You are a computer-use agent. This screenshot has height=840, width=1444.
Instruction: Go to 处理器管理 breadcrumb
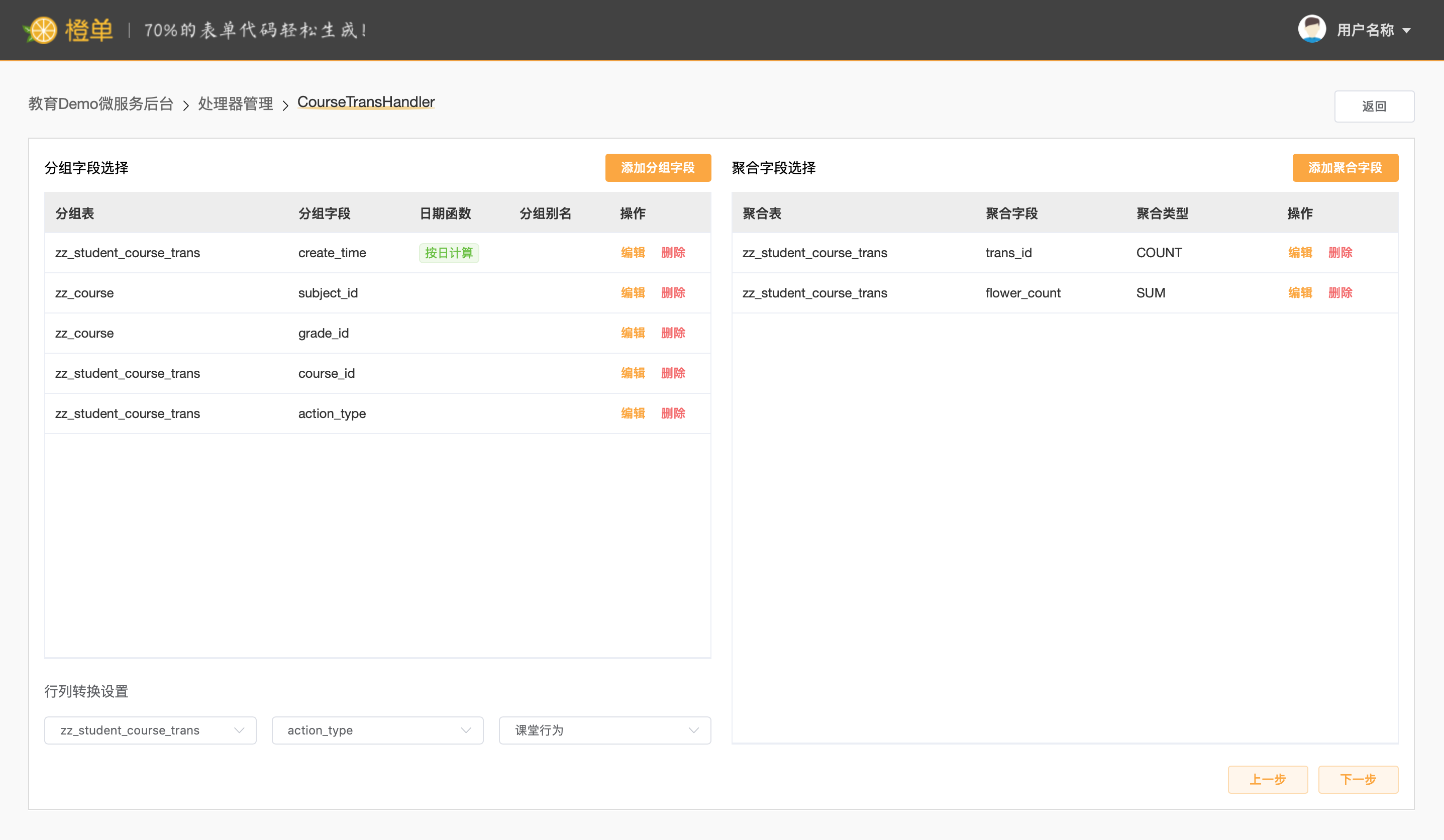point(236,103)
